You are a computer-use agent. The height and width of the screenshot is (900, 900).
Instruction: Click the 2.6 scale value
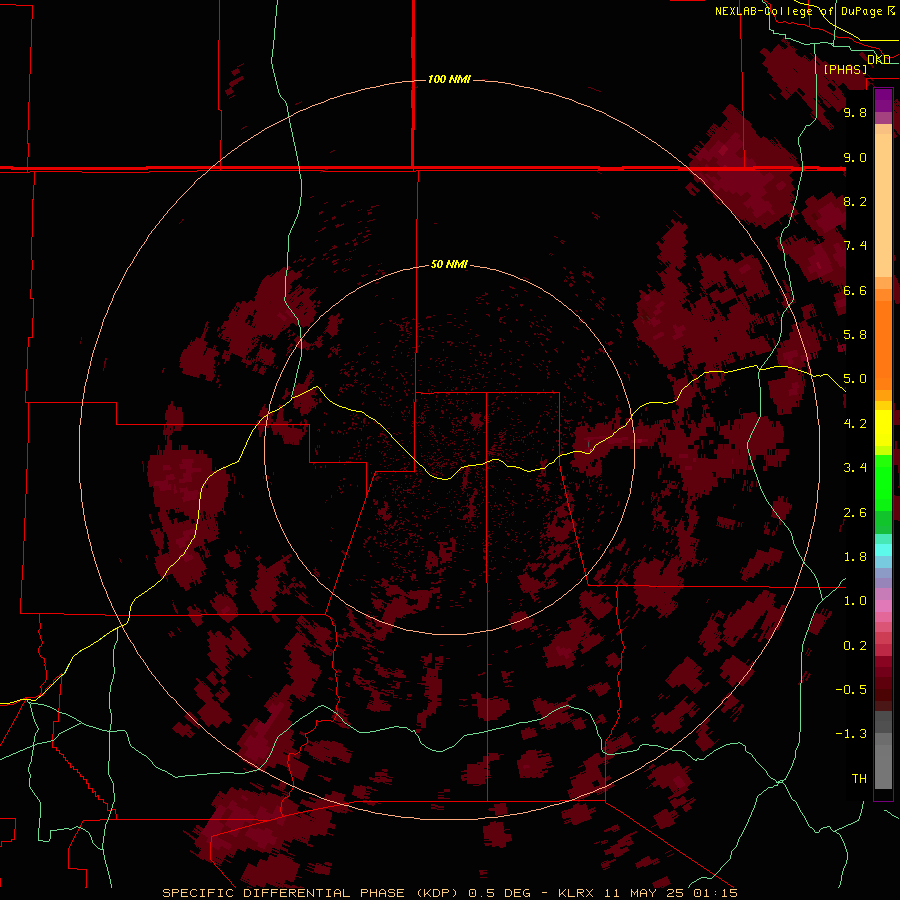point(855,513)
